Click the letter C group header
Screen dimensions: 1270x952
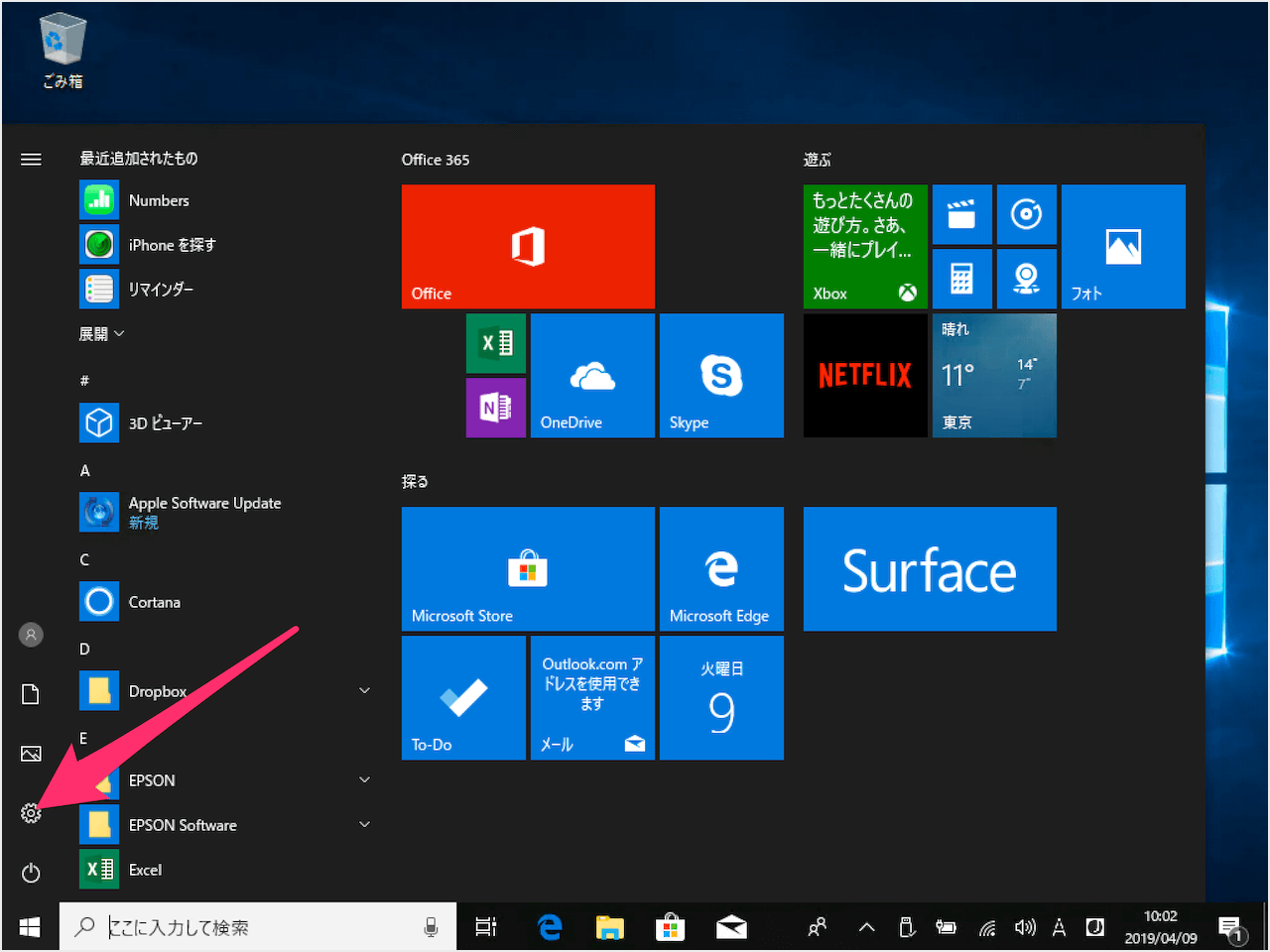(x=84, y=559)
